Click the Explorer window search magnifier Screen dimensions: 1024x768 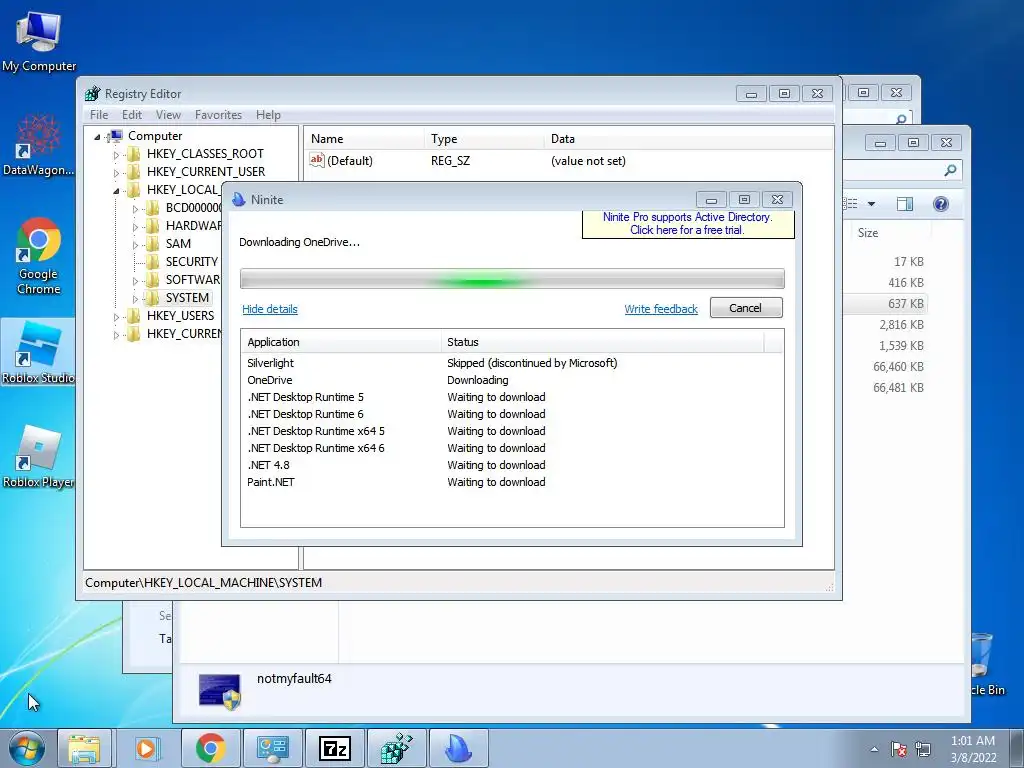950,170
